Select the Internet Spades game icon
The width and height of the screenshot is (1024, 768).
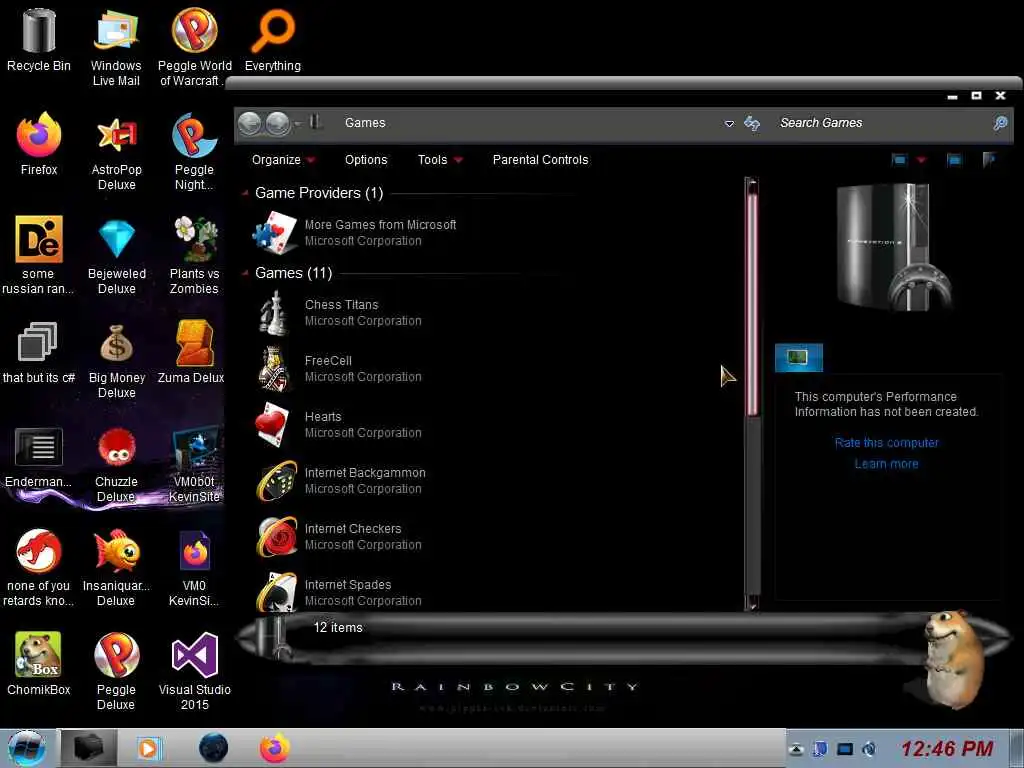276,592
